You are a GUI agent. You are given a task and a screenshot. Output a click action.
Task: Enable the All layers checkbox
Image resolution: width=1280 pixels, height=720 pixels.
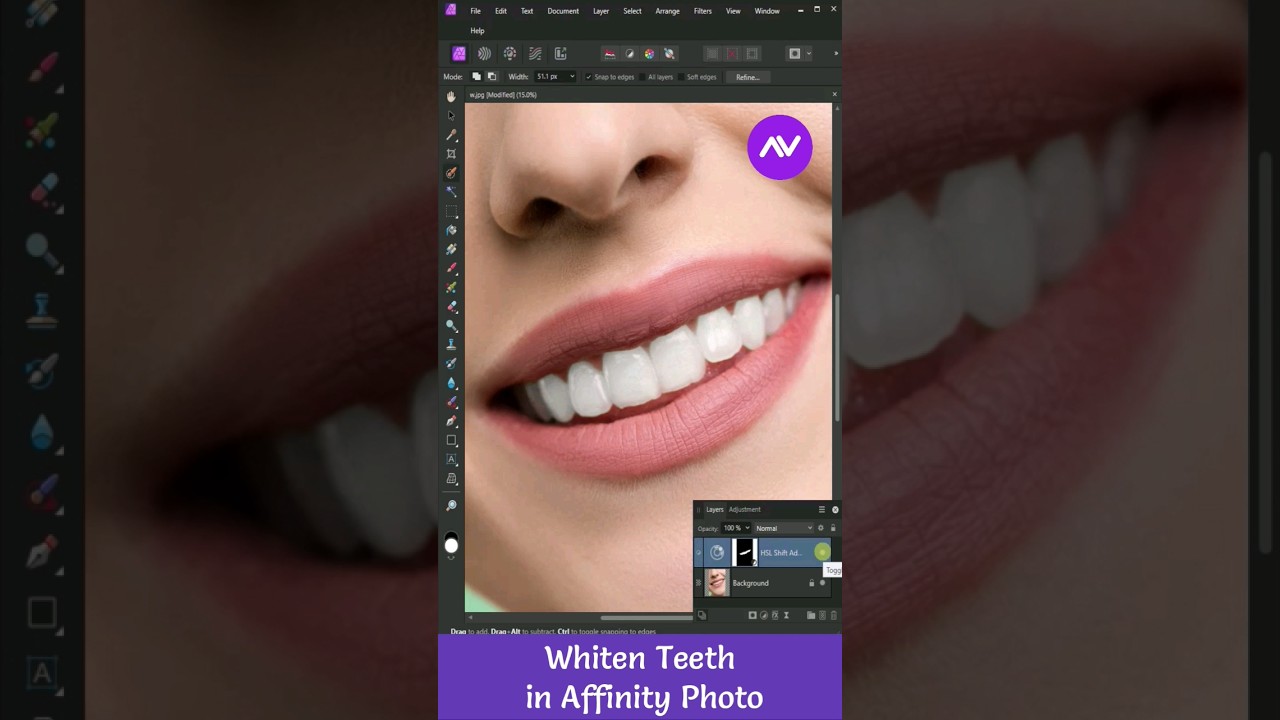click(x=642, y=77)
